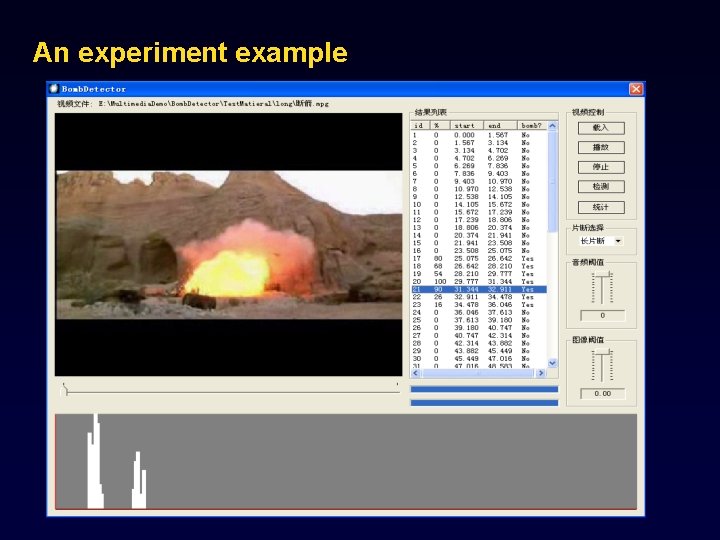
Task: Click the lower blue progress bar
Action: click(x=484, y=403)
